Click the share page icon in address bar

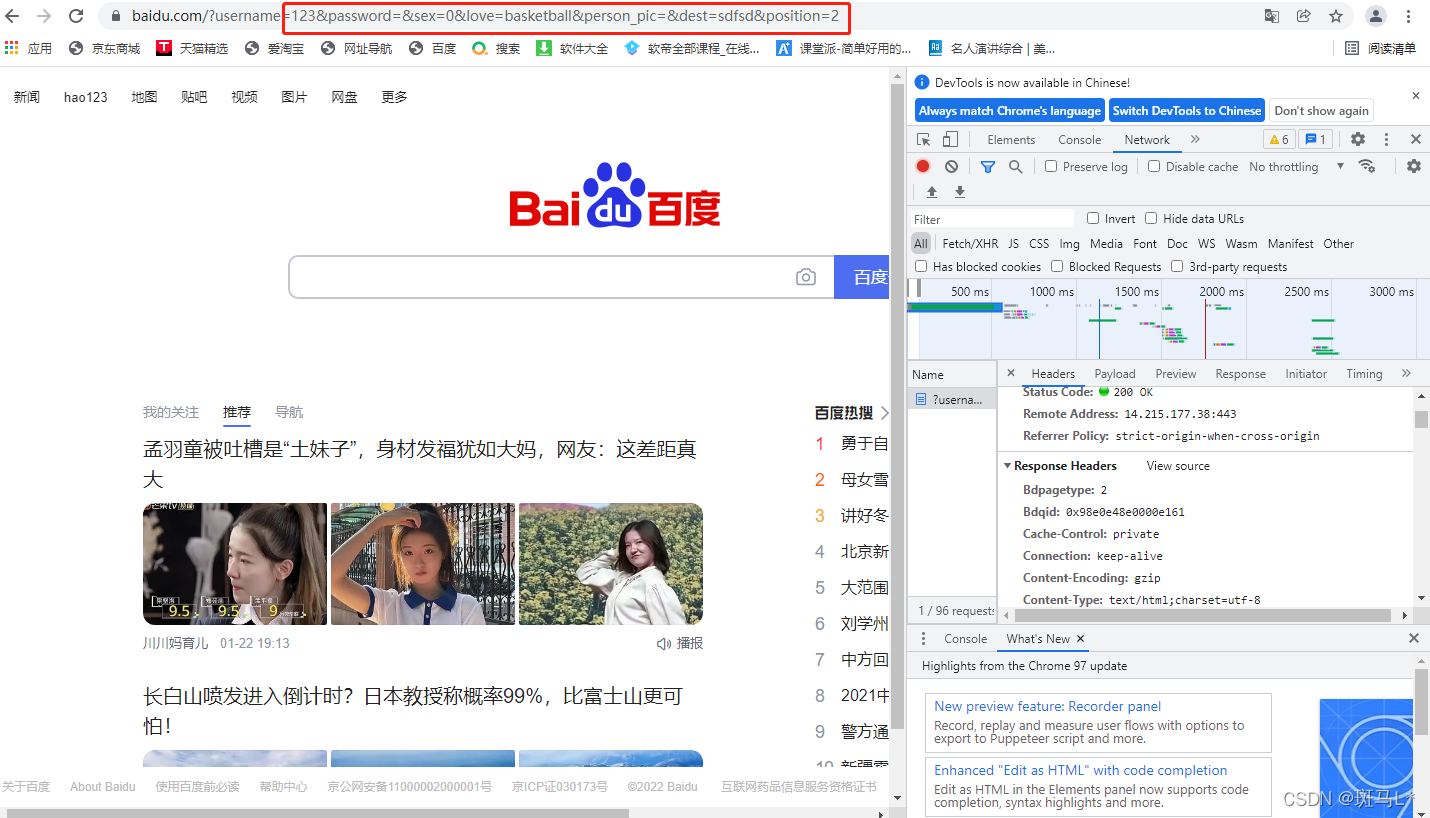point(1304,16)
